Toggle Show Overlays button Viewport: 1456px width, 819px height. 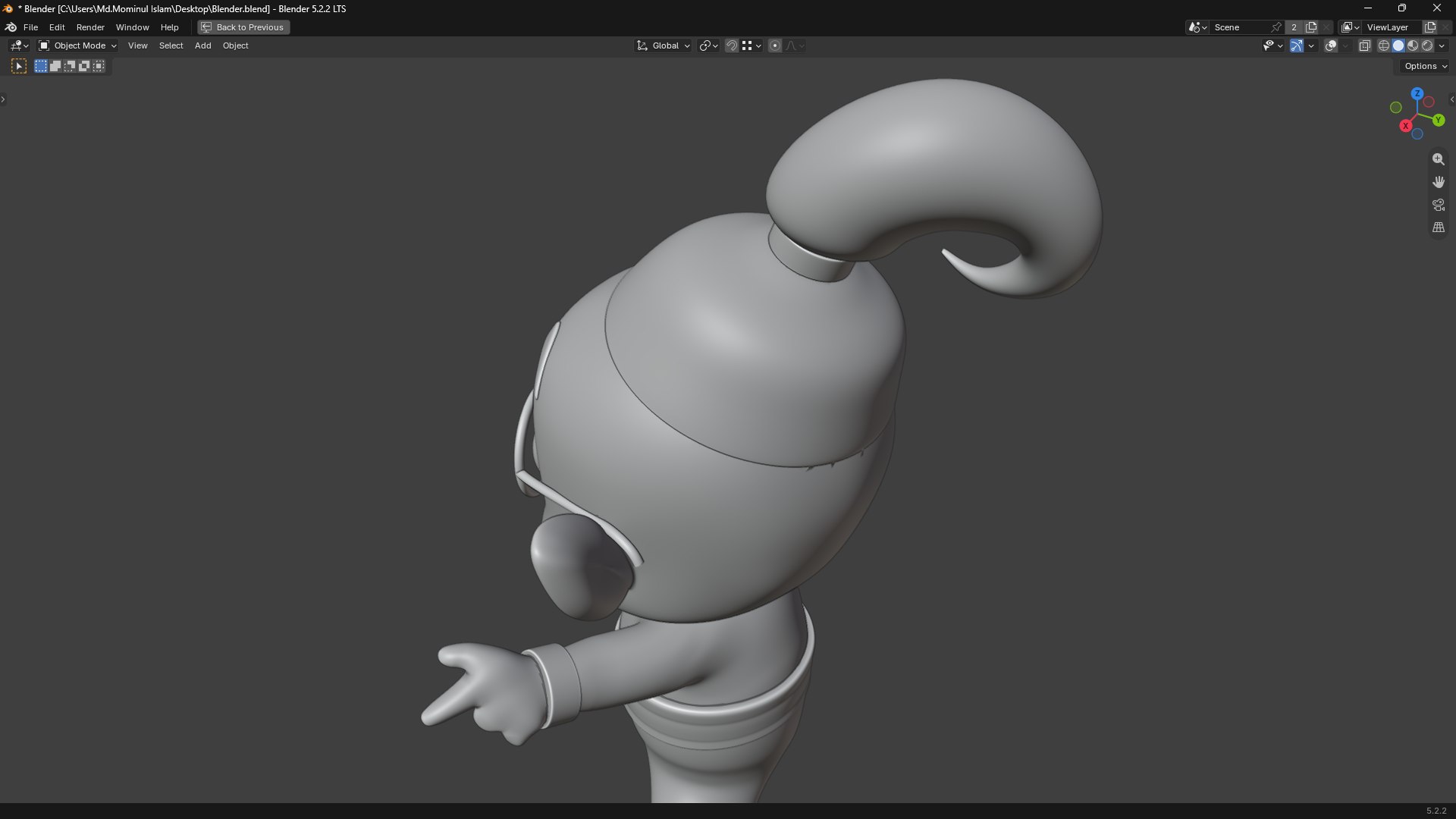point(1331,45)
